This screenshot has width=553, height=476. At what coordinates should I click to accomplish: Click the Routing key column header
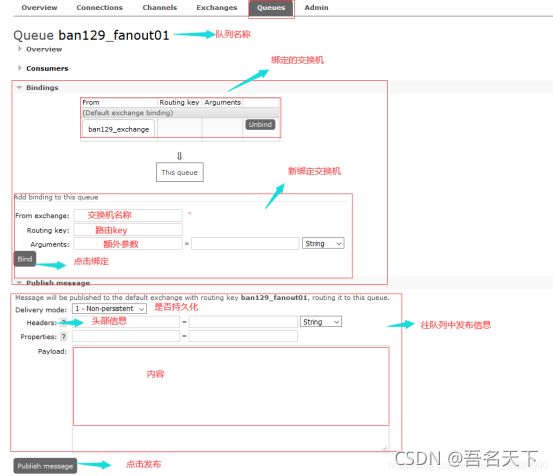coord(179,102)
